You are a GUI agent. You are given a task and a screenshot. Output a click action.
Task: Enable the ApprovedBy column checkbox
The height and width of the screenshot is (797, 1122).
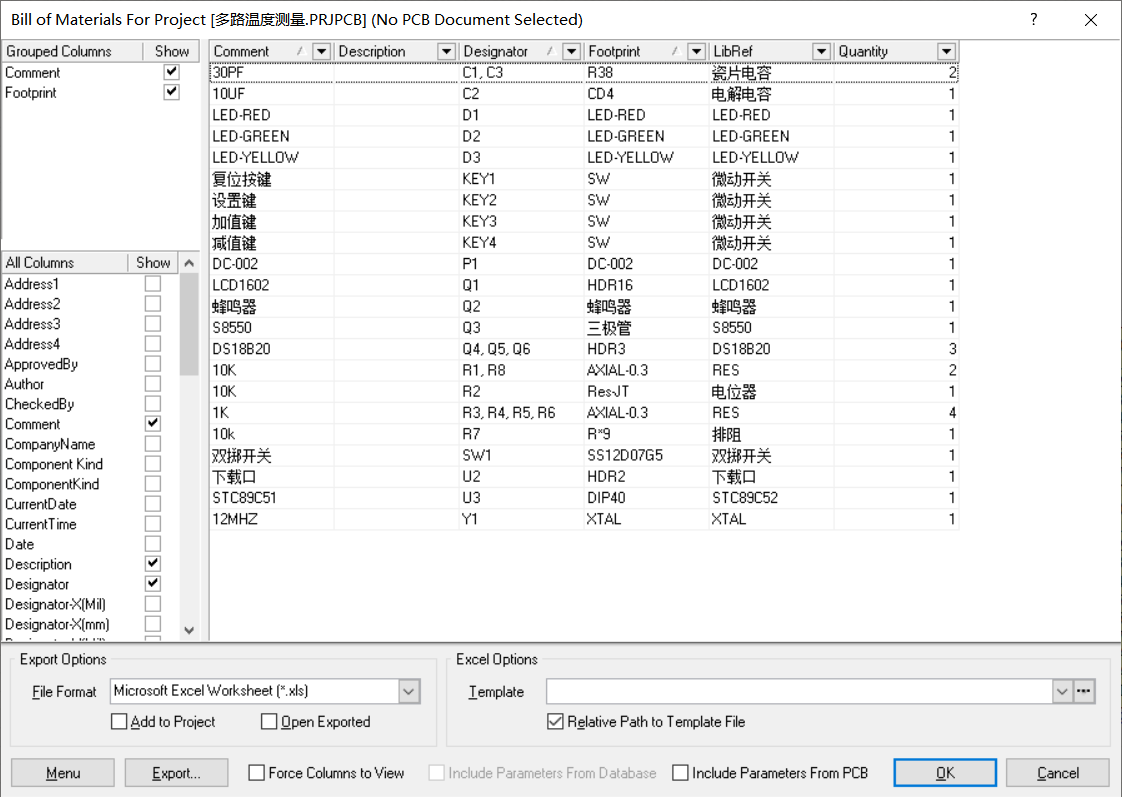click(152, 363)
